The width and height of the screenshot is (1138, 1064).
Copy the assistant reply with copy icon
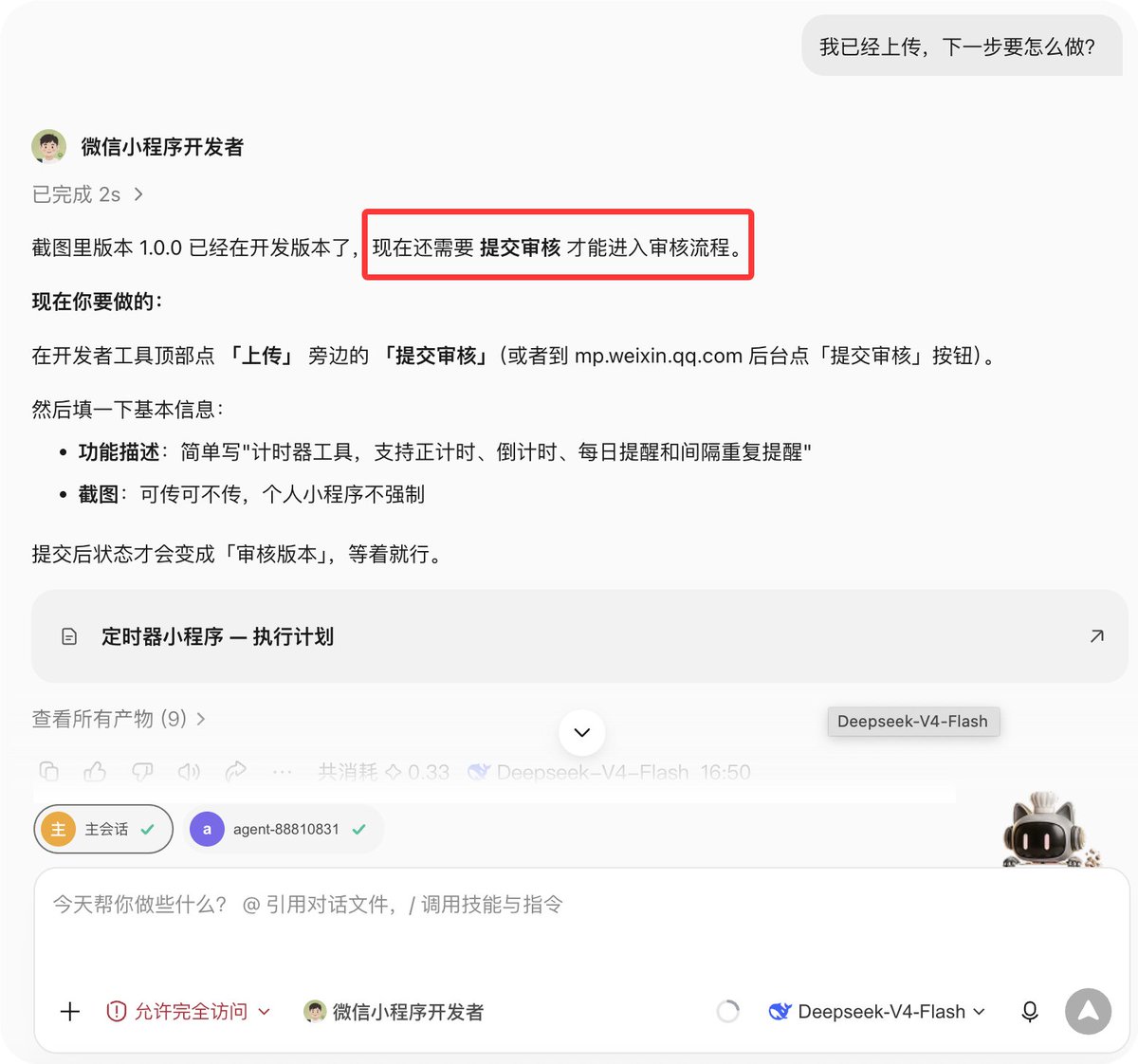pyautogui.click(x=49, y=772)
